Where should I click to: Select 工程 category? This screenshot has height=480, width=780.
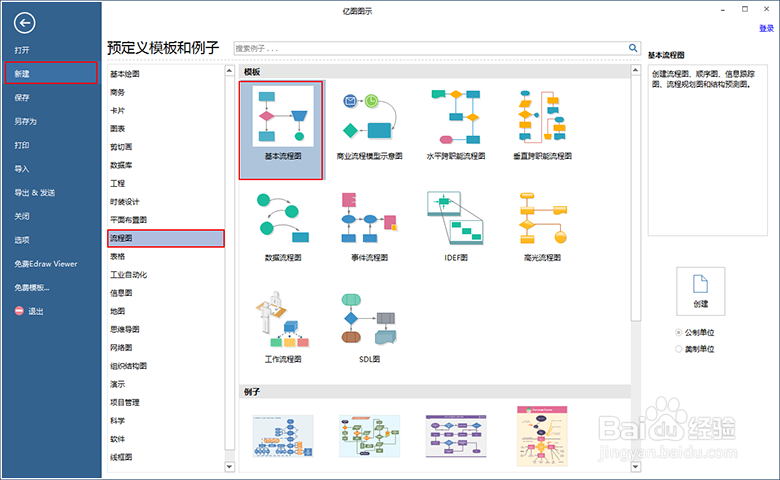tap(117, 184)
